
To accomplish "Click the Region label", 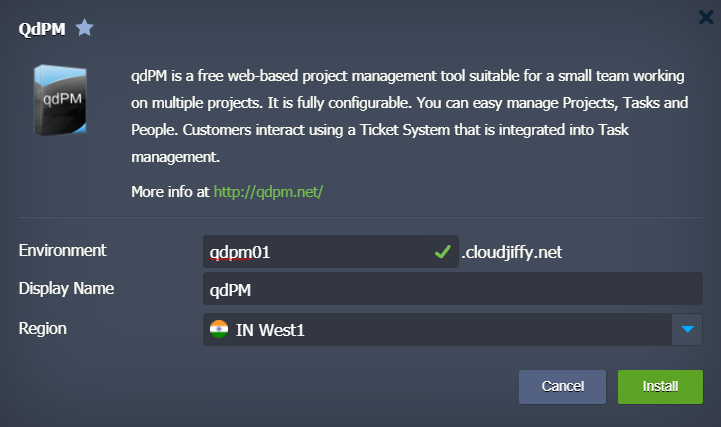I will (x=43, y=327).
